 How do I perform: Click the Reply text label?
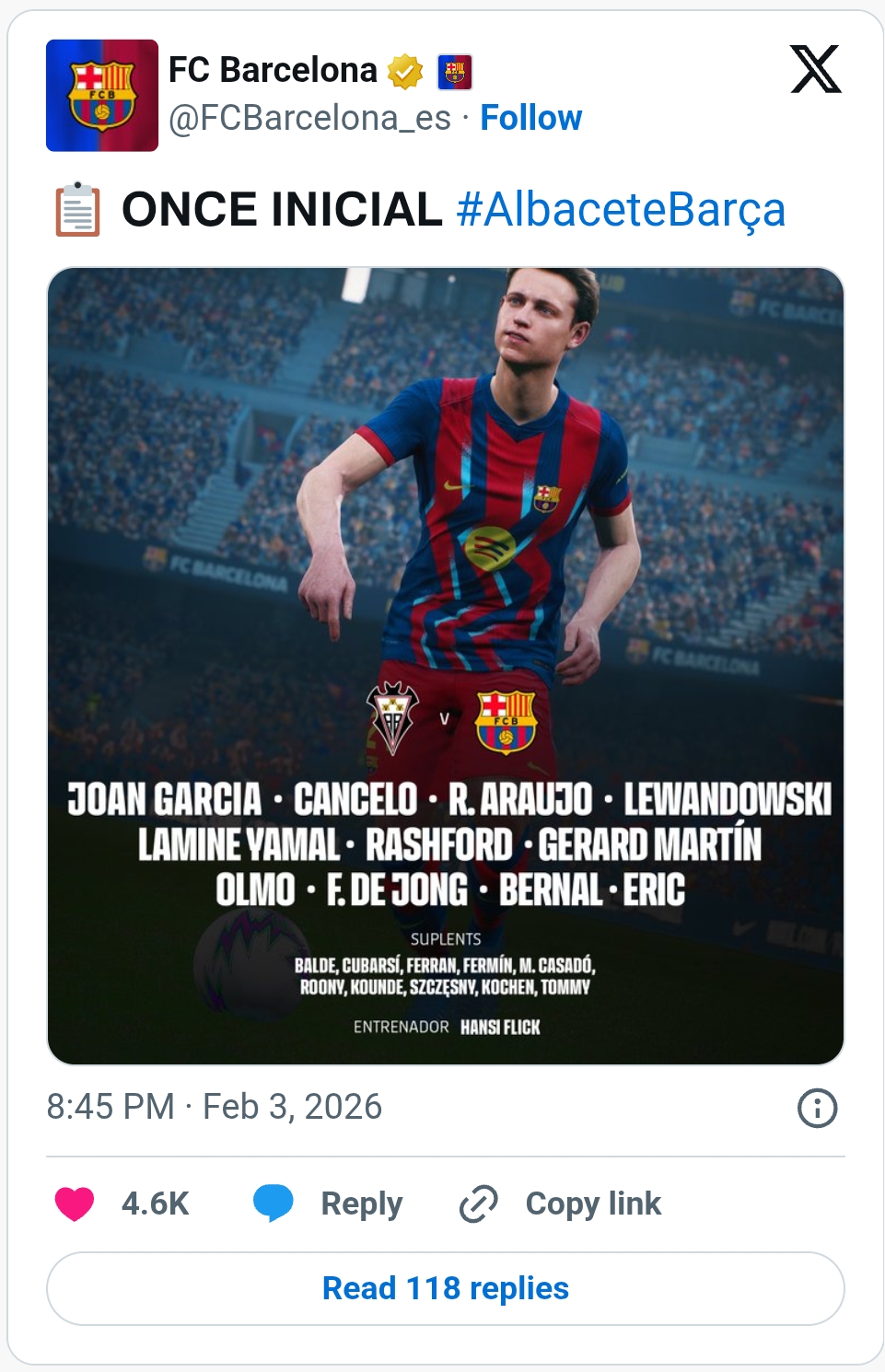[x=361, y=1203]
